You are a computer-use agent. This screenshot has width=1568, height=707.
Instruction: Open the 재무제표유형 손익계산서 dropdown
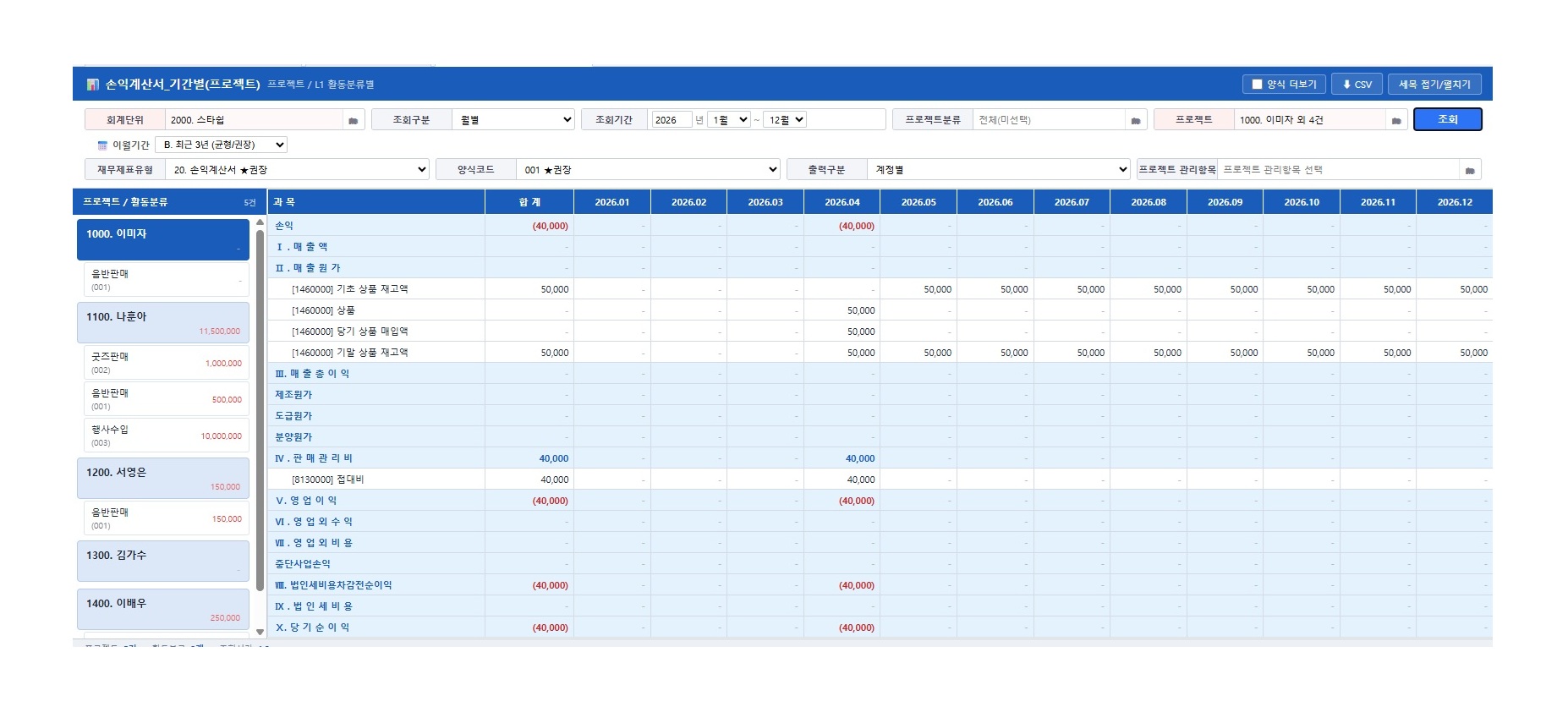298,170
